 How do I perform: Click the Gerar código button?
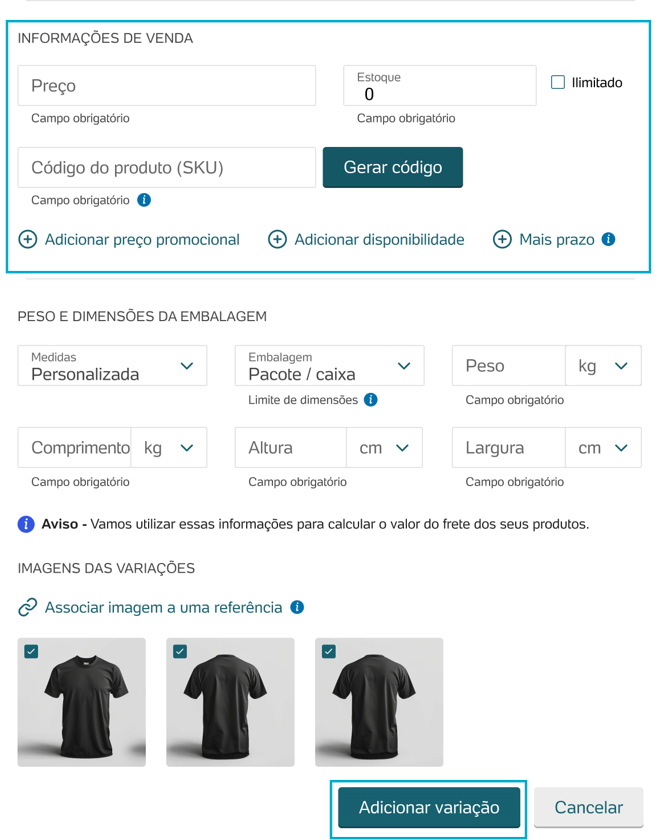(393, 167)
